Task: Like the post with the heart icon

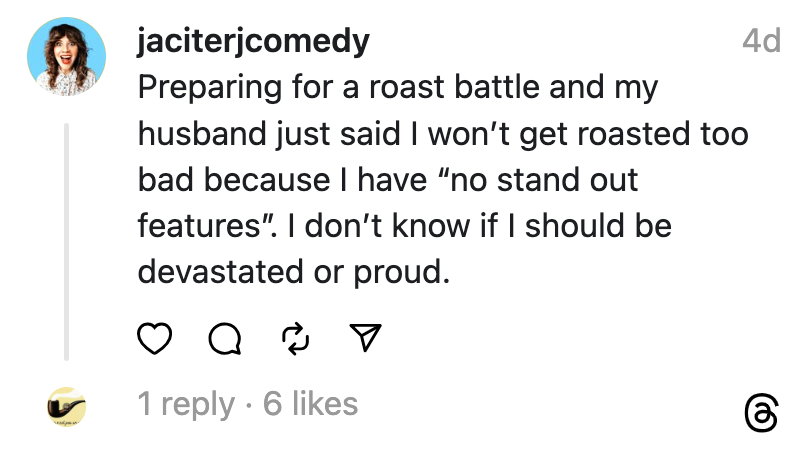Action: pos(153,340)
